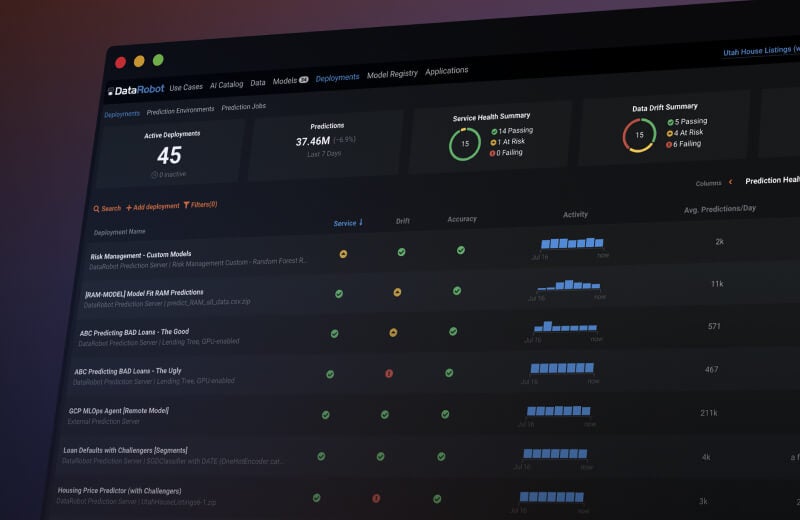Screen dimensions: 800x520
Task: Click RAM-MODEL activity bar chart
Action: point(568,285)
